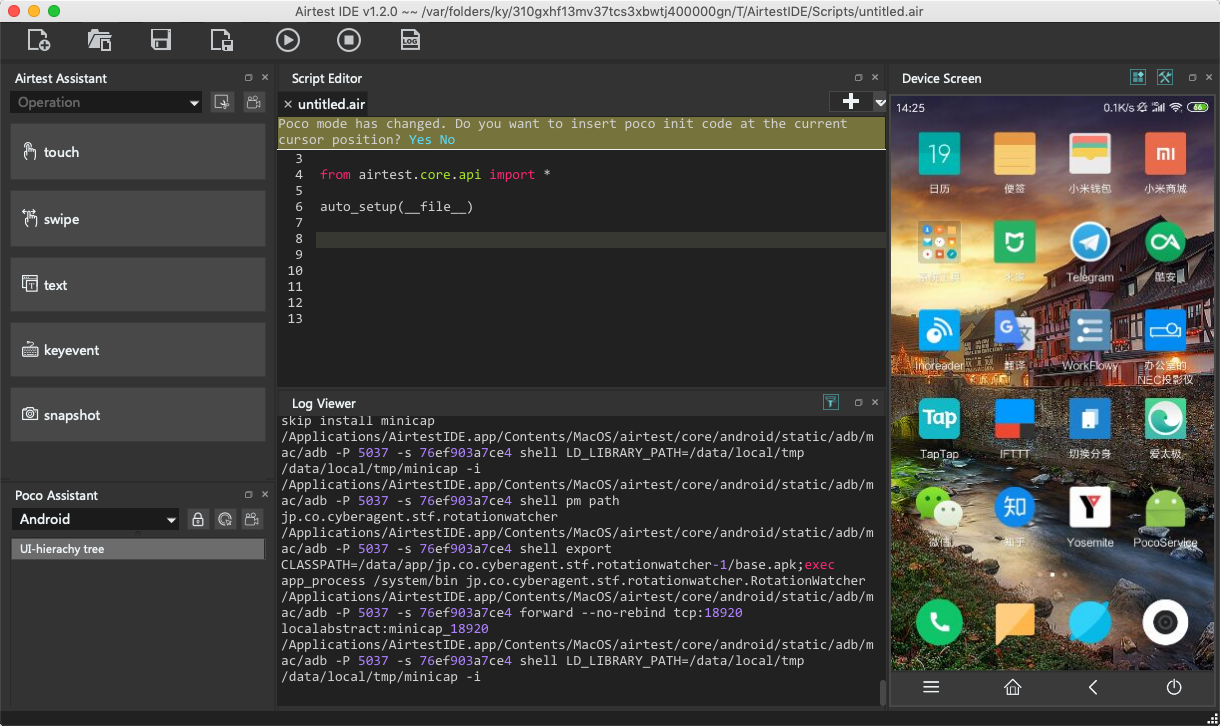Open the LOG report icon
Viewport: 1220px width, 726px height.
click(410, 40)
